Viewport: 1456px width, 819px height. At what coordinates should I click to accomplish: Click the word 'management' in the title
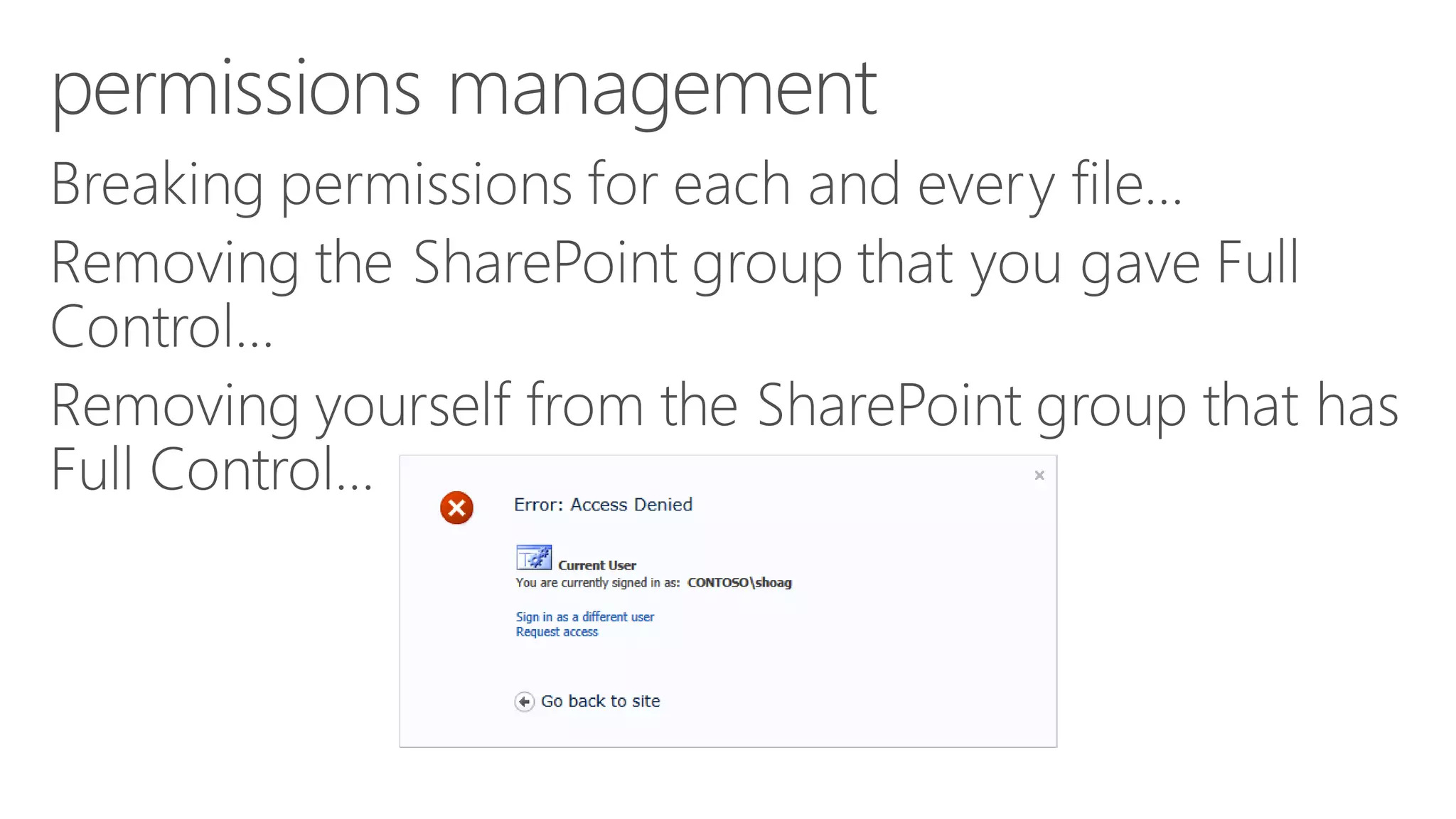click(663, 90)
